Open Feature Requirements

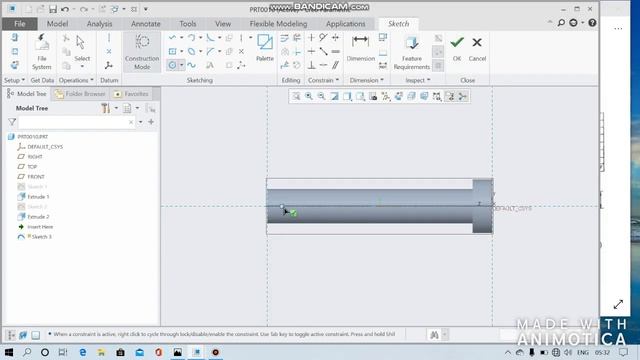tap(411, 52)
